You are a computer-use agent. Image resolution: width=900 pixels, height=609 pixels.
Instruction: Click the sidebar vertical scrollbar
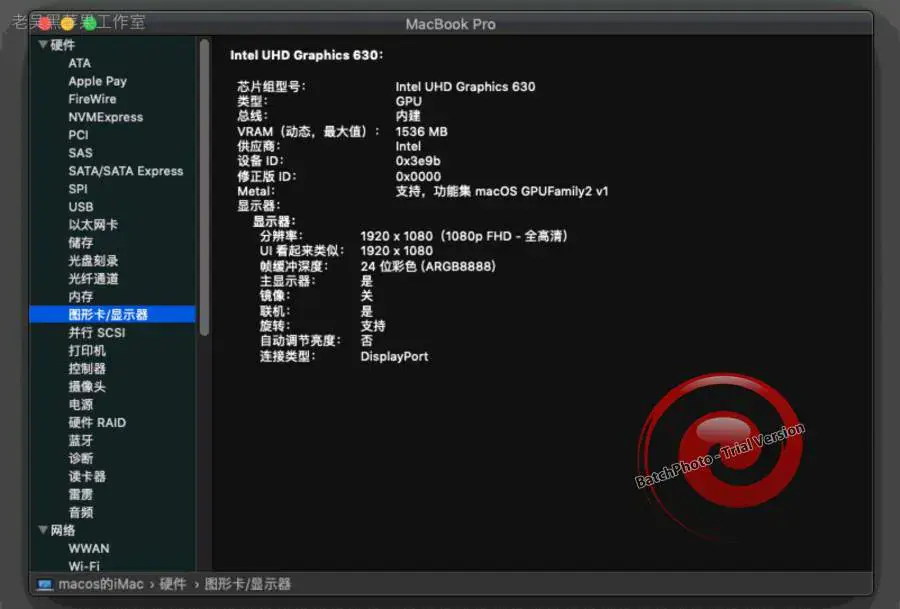(204, 187)
